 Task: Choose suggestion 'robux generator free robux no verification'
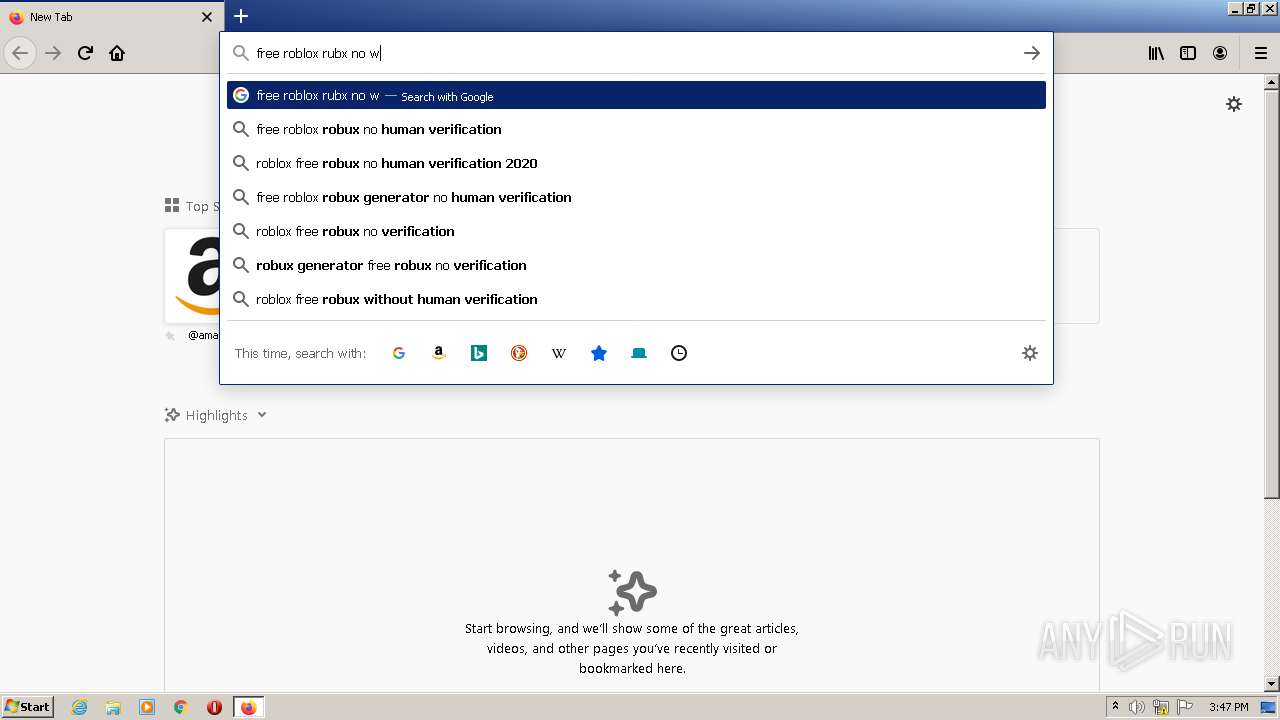[636, 265]
